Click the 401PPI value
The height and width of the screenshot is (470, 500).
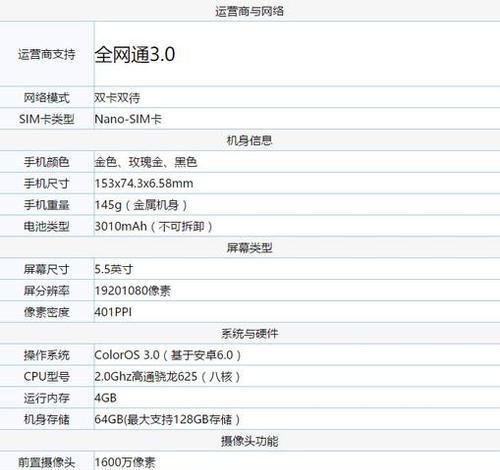click(113, 312)
